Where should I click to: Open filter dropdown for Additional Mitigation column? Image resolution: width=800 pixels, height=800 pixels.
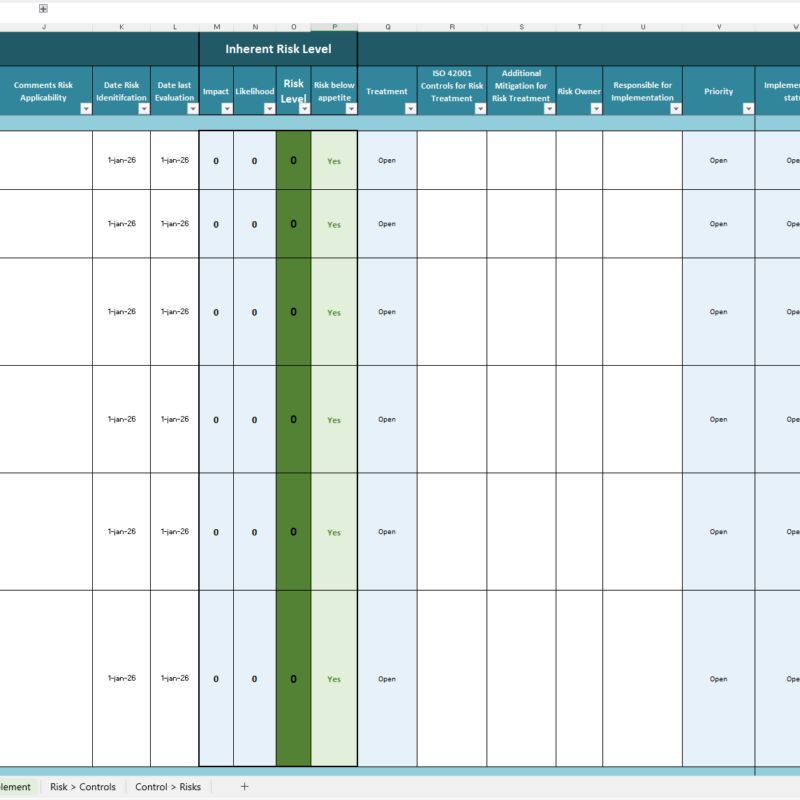pos(547,110)
